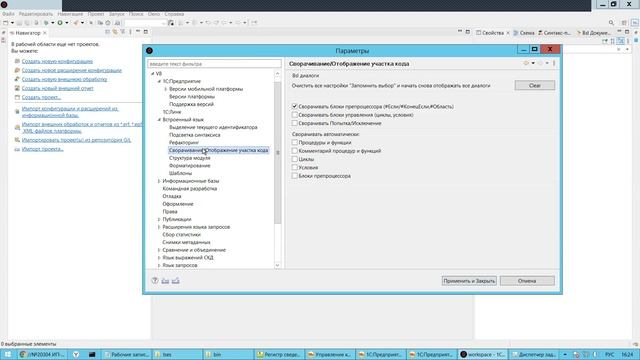Click icon beside Создать новый внешний отчет
Screen dimensions: 640x360
17,88
